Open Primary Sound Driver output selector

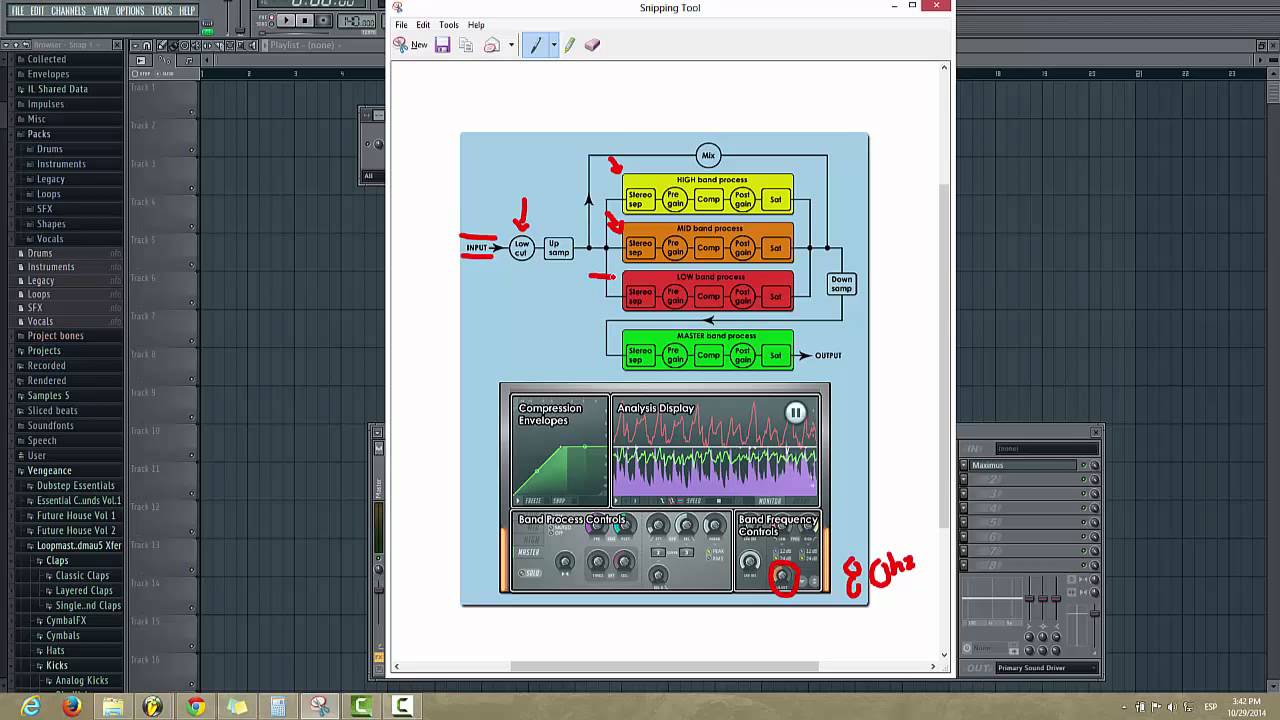pos(1047,668)
